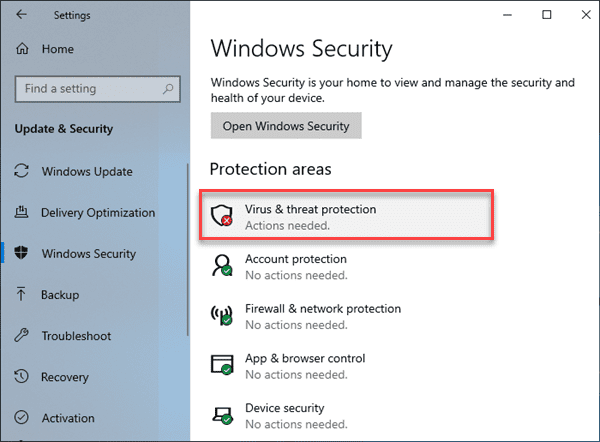Click the Windows Security shield icon

coord(21,253)
